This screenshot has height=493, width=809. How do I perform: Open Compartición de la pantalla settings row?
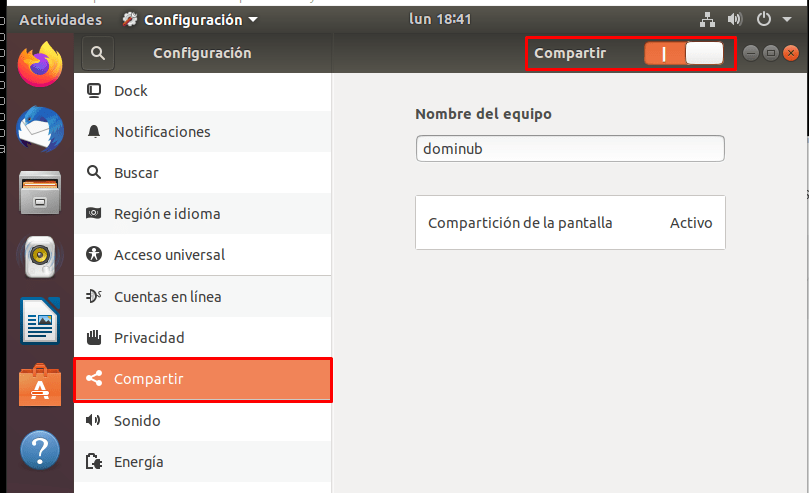point(569,223)
